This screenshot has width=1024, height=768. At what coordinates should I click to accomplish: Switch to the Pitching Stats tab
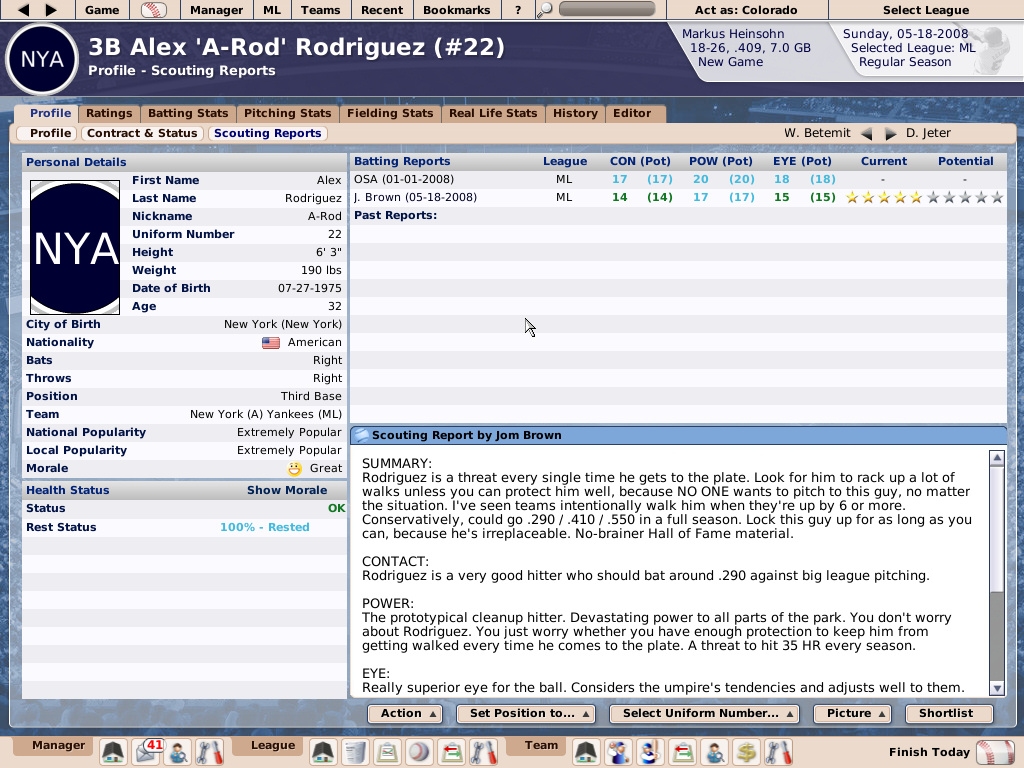287,113
